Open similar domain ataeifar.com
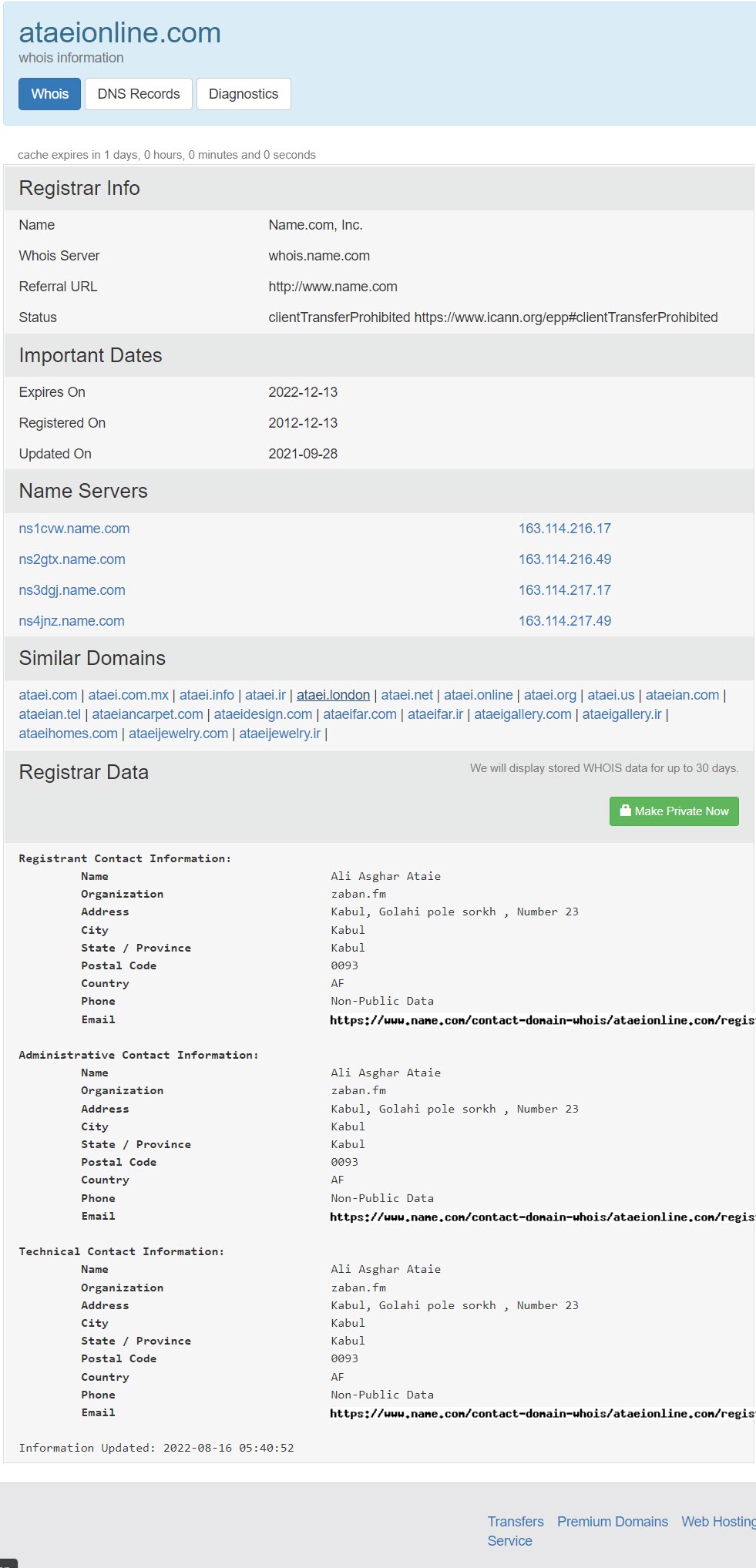This screenshot has height=1568, width=756. coord(360,714)
